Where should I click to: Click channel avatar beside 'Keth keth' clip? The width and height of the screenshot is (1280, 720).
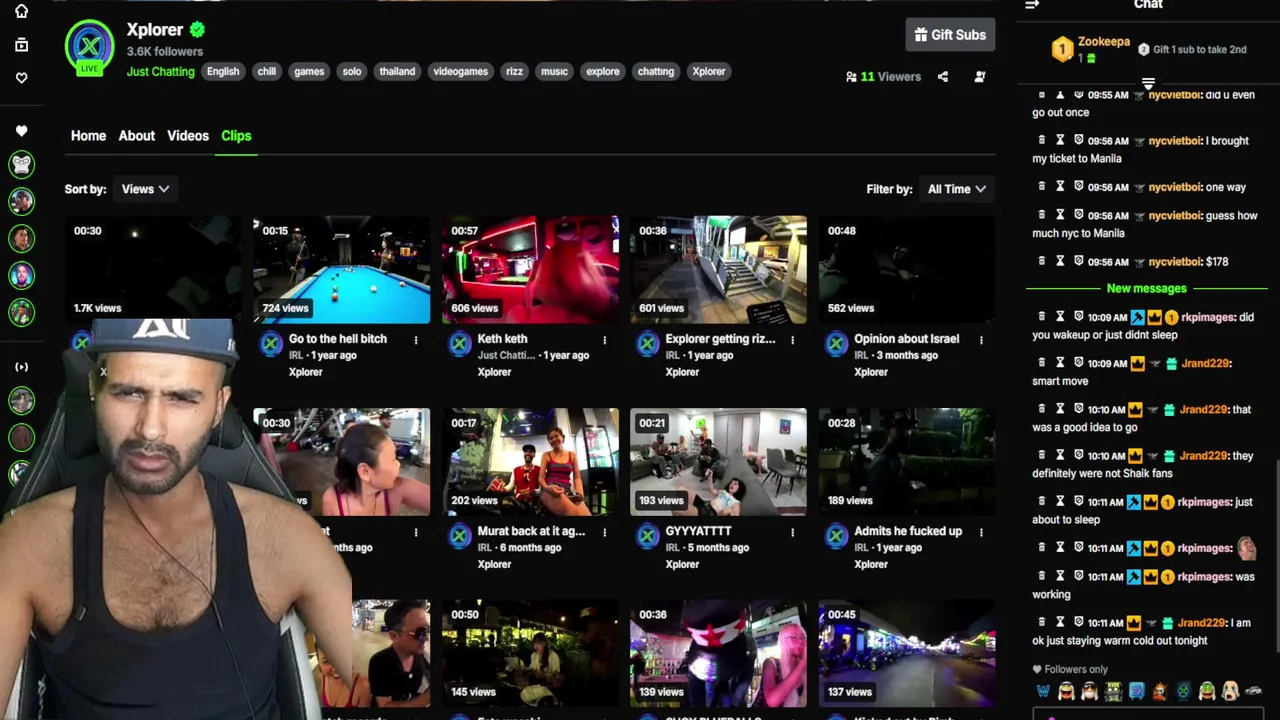(459, 345)
